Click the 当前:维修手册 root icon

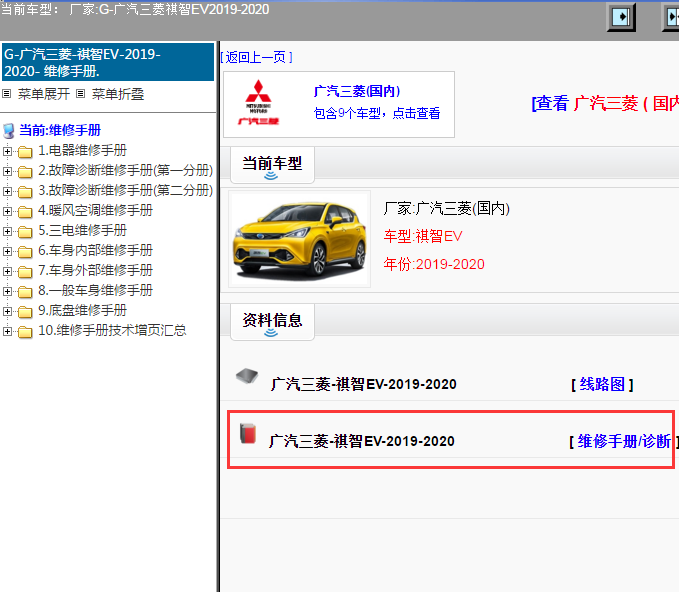point(9,131)
